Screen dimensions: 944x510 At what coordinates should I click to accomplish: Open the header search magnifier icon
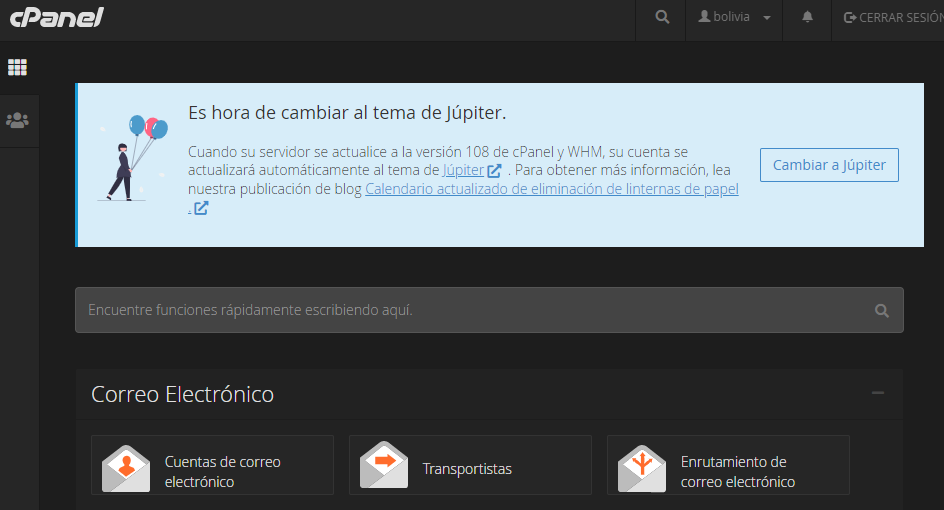coord(662,17)
